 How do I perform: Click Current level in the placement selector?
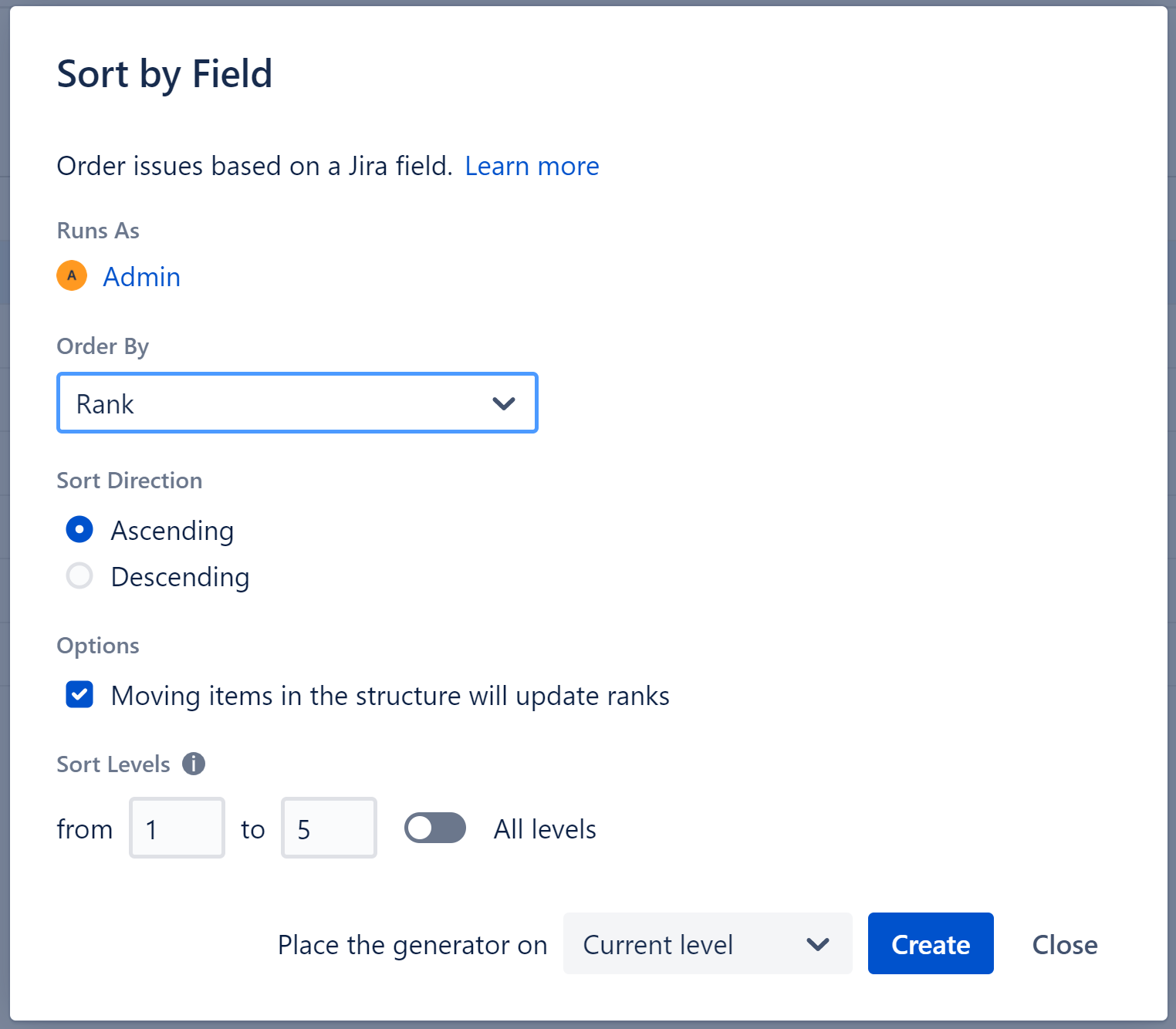(658, 943)
